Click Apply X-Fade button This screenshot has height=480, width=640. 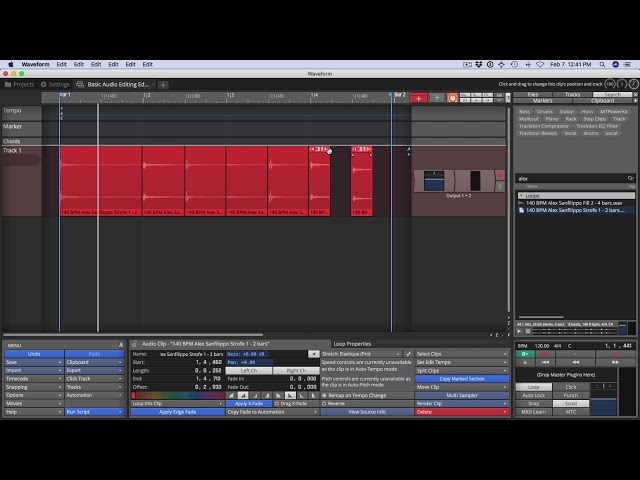pyautogui.click(x=249, y=403)
